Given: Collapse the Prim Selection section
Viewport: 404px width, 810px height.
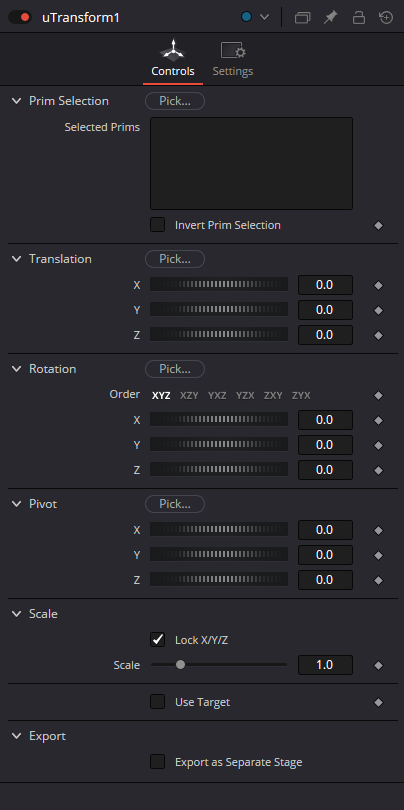Looking at the screenshot, I should 17,101.
